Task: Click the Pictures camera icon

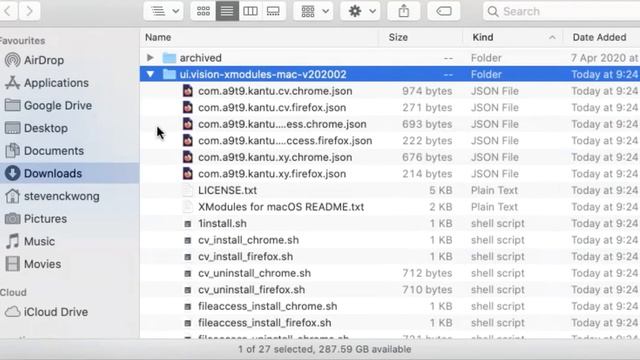Action: pyautogui.click(x=12, y=219)
